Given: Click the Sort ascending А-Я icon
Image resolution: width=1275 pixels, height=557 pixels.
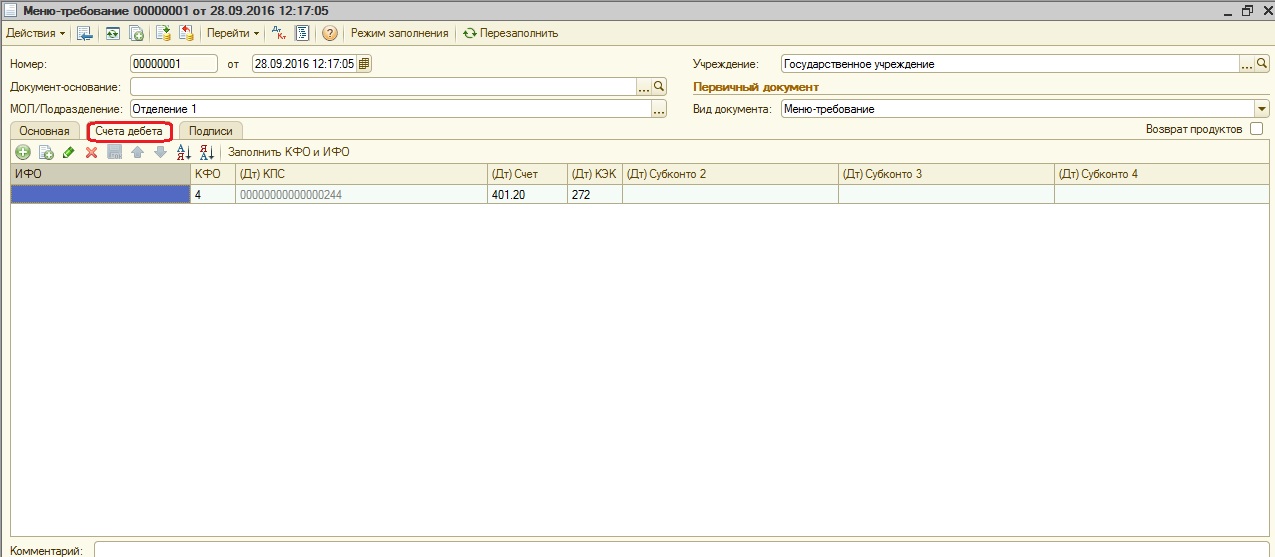Looking at the screenshot, I should (183, 152).
